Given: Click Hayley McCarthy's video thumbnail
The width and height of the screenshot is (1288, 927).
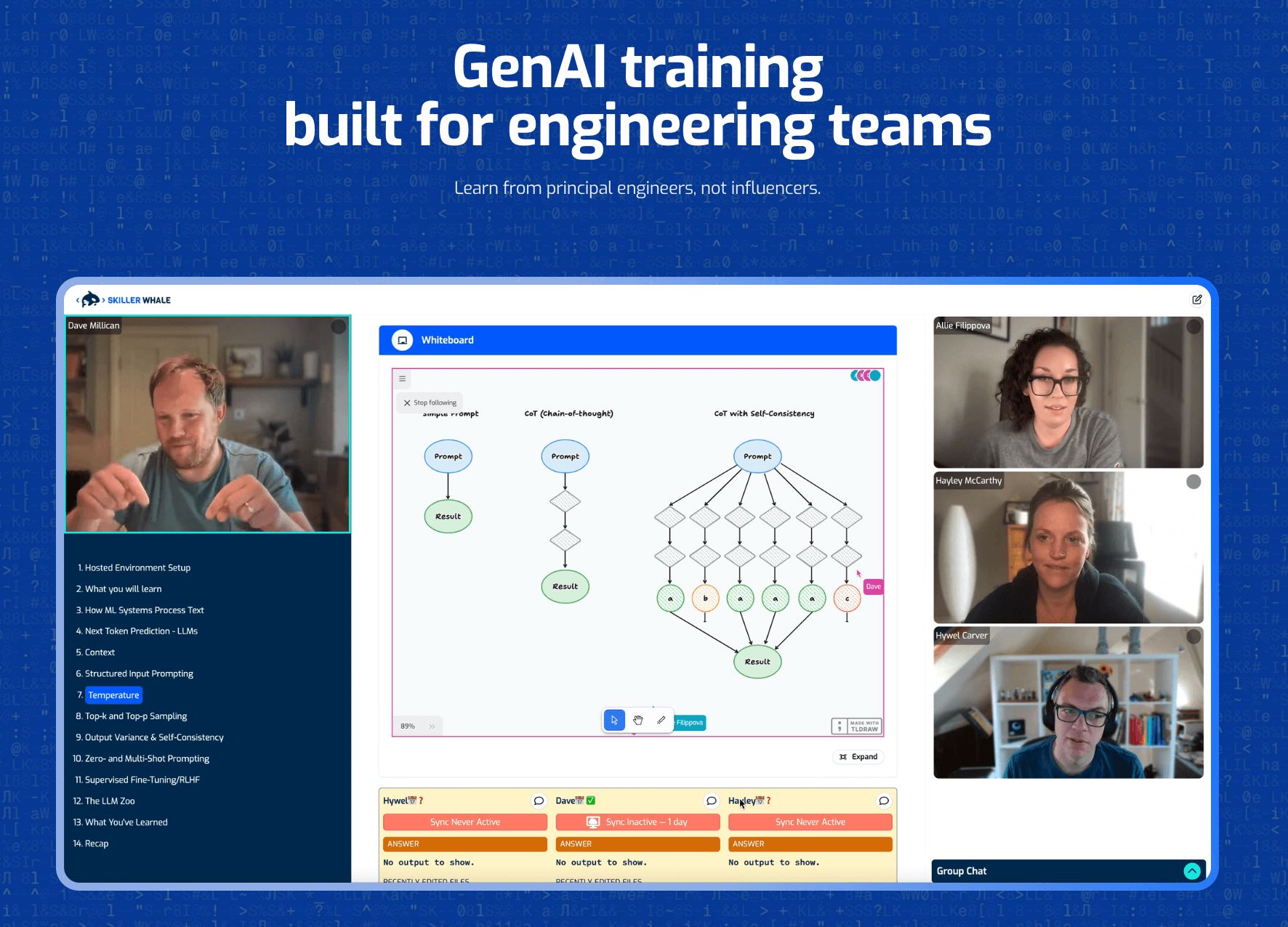Looking at the screenshot, I should point(1068,547).
